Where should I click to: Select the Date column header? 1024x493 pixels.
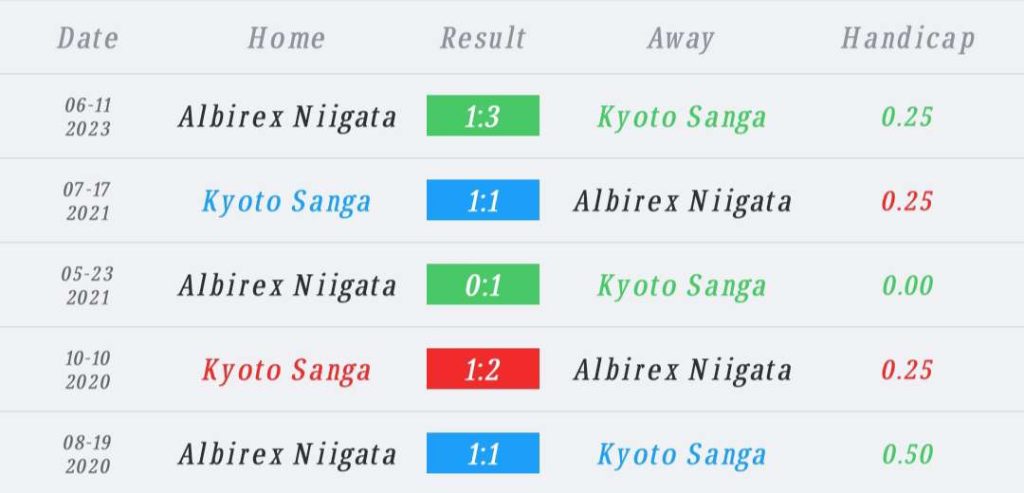[x=88, y=37]
